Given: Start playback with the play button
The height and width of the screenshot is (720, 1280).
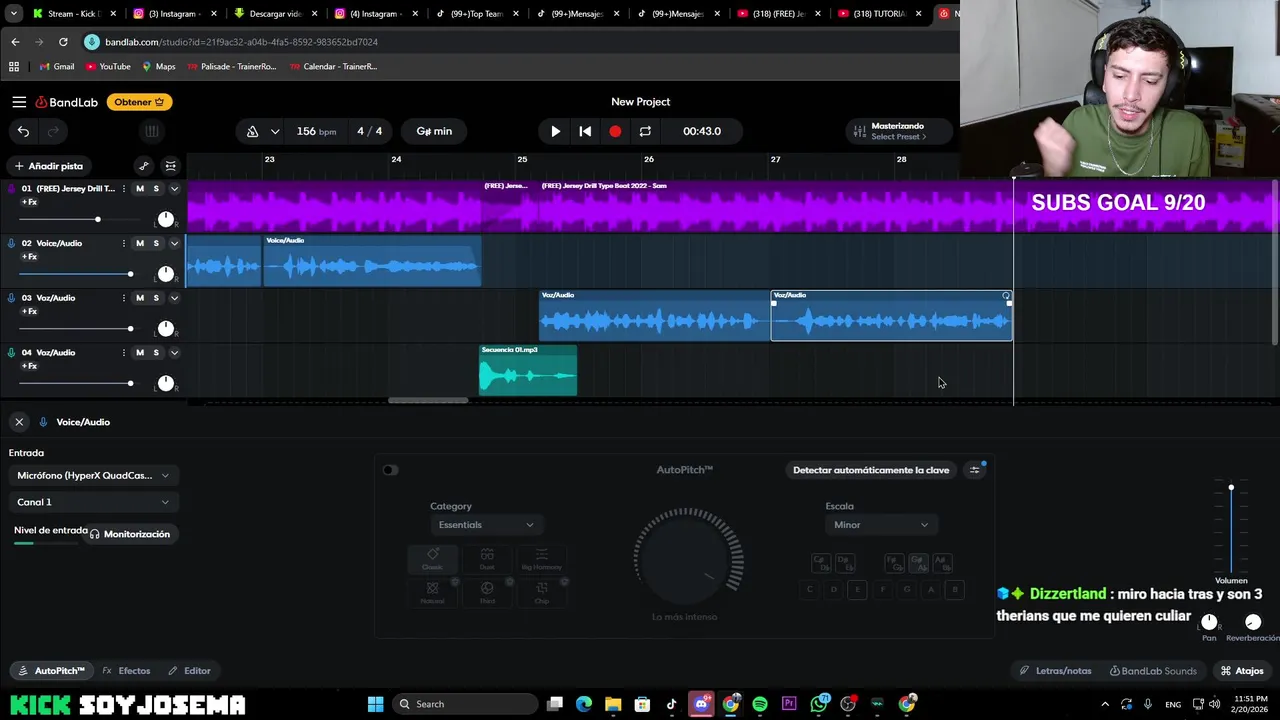Looking at the screenshot, I should pyautogui.click(x=556, y=131).
